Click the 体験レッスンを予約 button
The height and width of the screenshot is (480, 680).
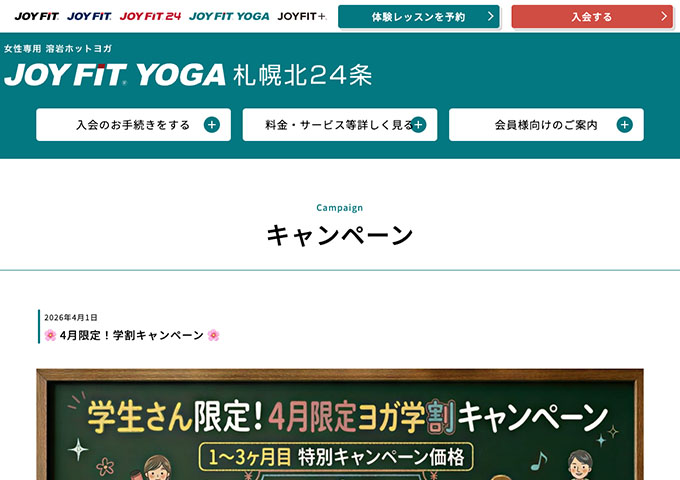point(418,16)
